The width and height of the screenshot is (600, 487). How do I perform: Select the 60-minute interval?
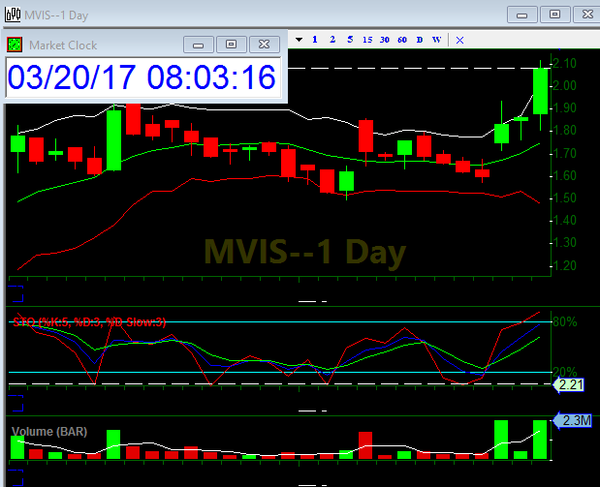tap(401, 40)
